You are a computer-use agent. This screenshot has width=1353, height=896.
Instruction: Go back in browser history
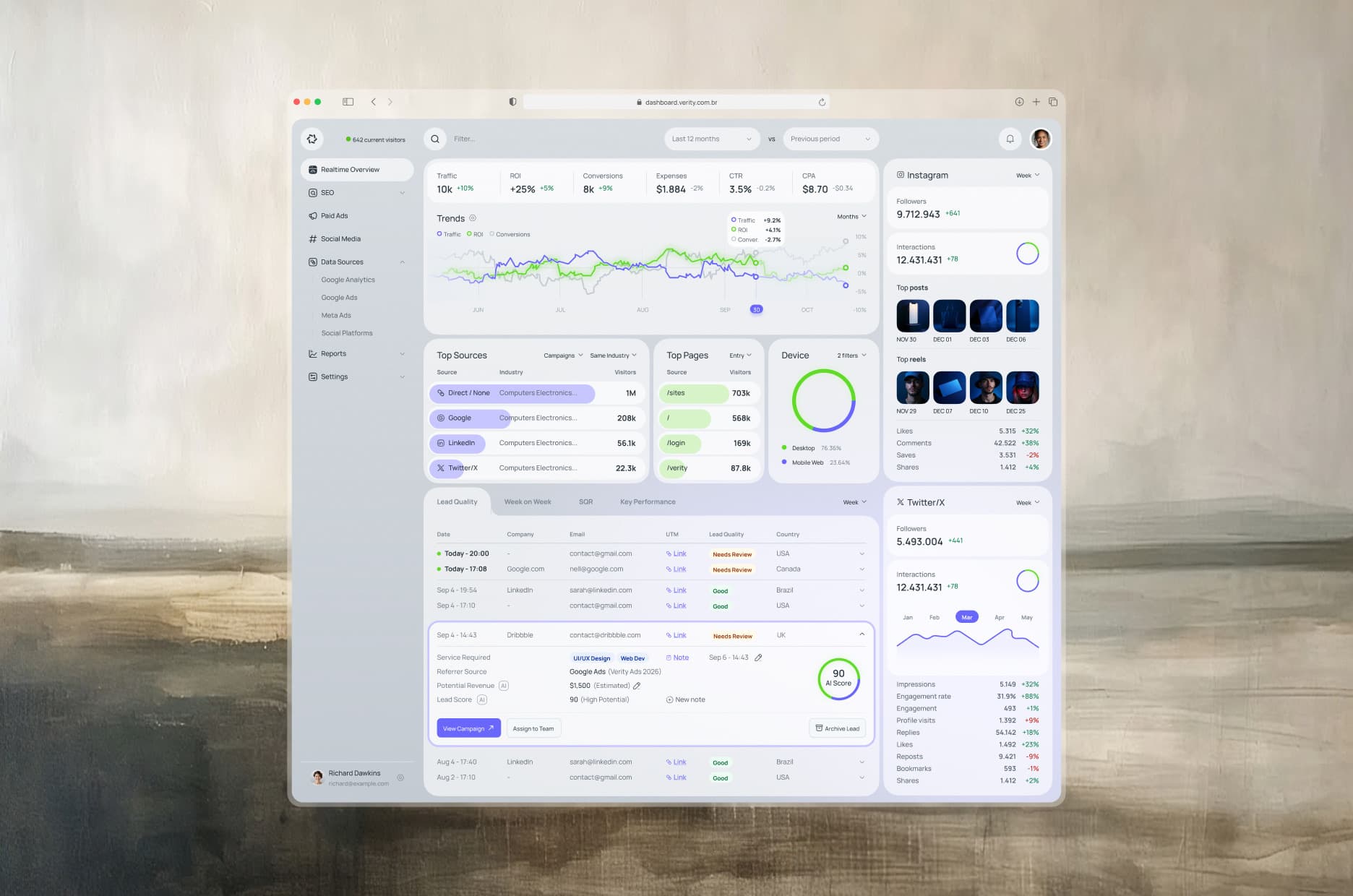(x=374, y=102)
